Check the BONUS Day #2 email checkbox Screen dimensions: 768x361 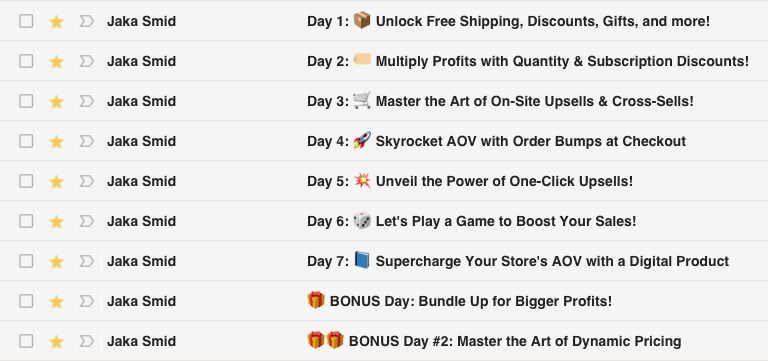click(x=26, y=341)
